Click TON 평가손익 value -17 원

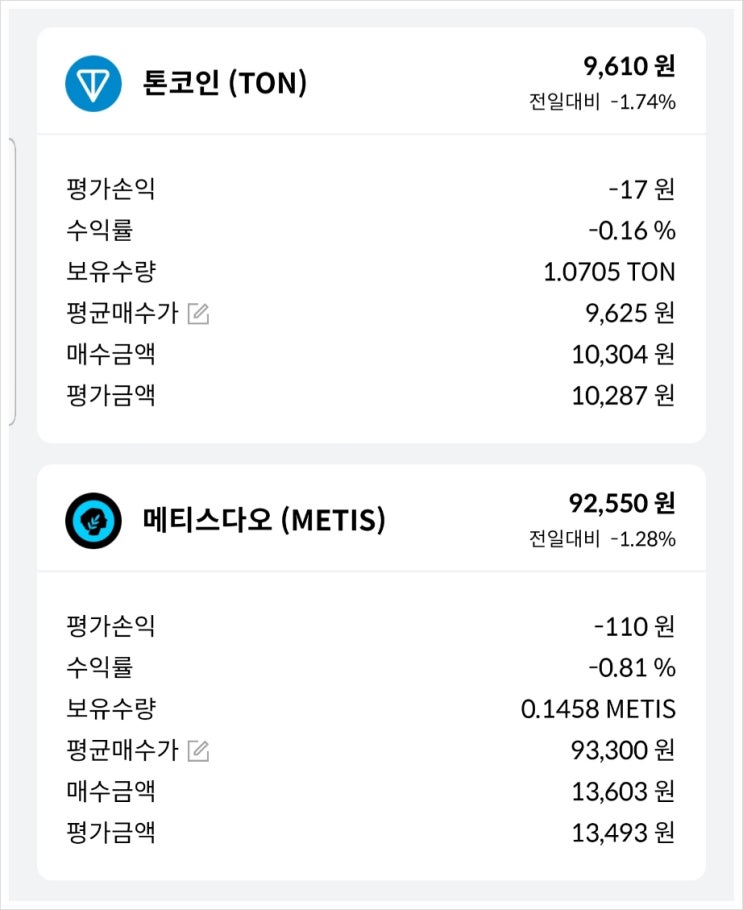(641, 189)
